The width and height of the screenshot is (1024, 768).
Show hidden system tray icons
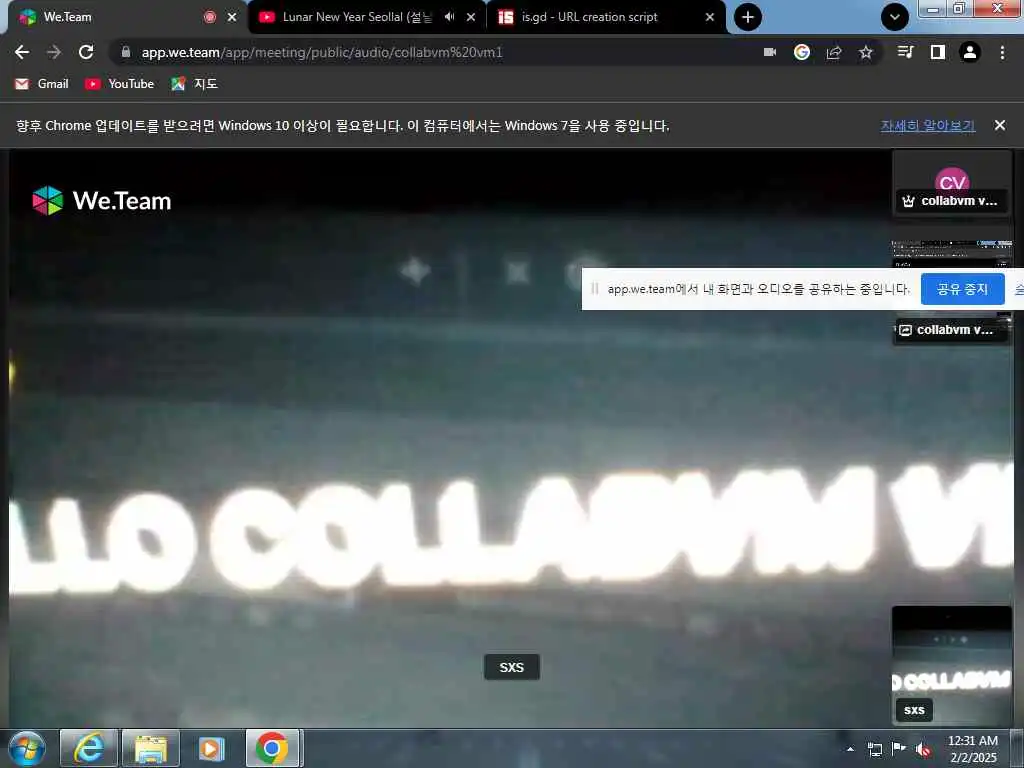[x=850, y=749]
